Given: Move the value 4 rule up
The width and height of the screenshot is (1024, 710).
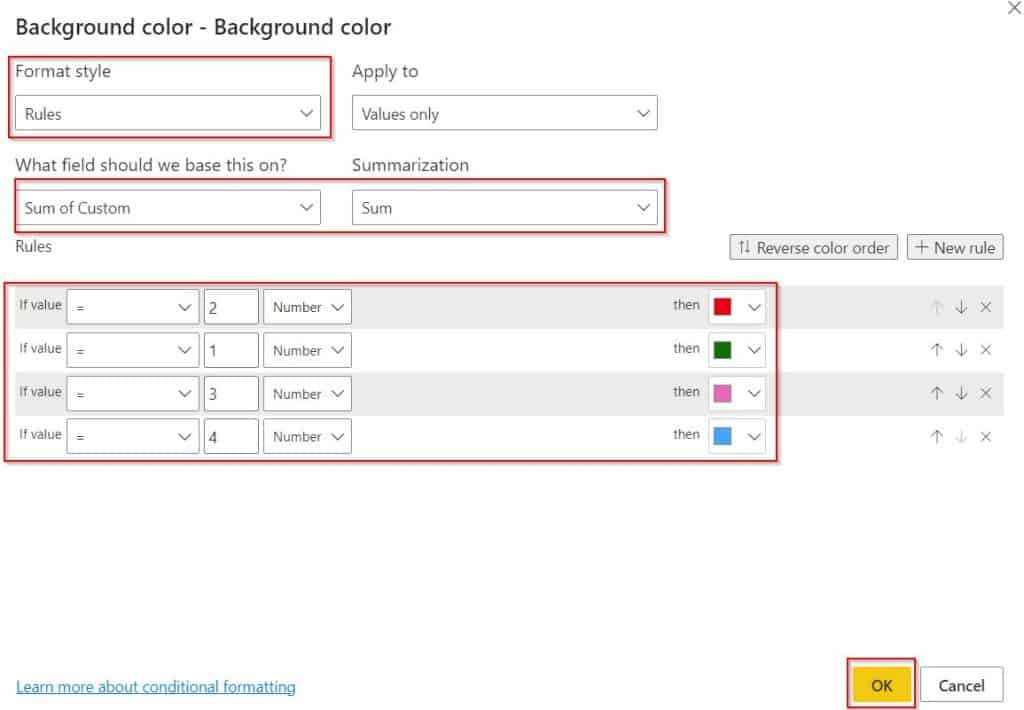Looking at the screenshot, I should pyautogui.click(x=936, y=436).
